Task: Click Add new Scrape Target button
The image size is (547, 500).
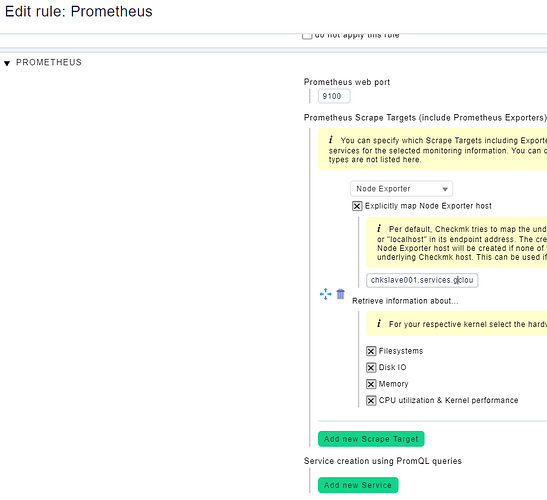Action: pyautogui.click(x=371, y=439)
